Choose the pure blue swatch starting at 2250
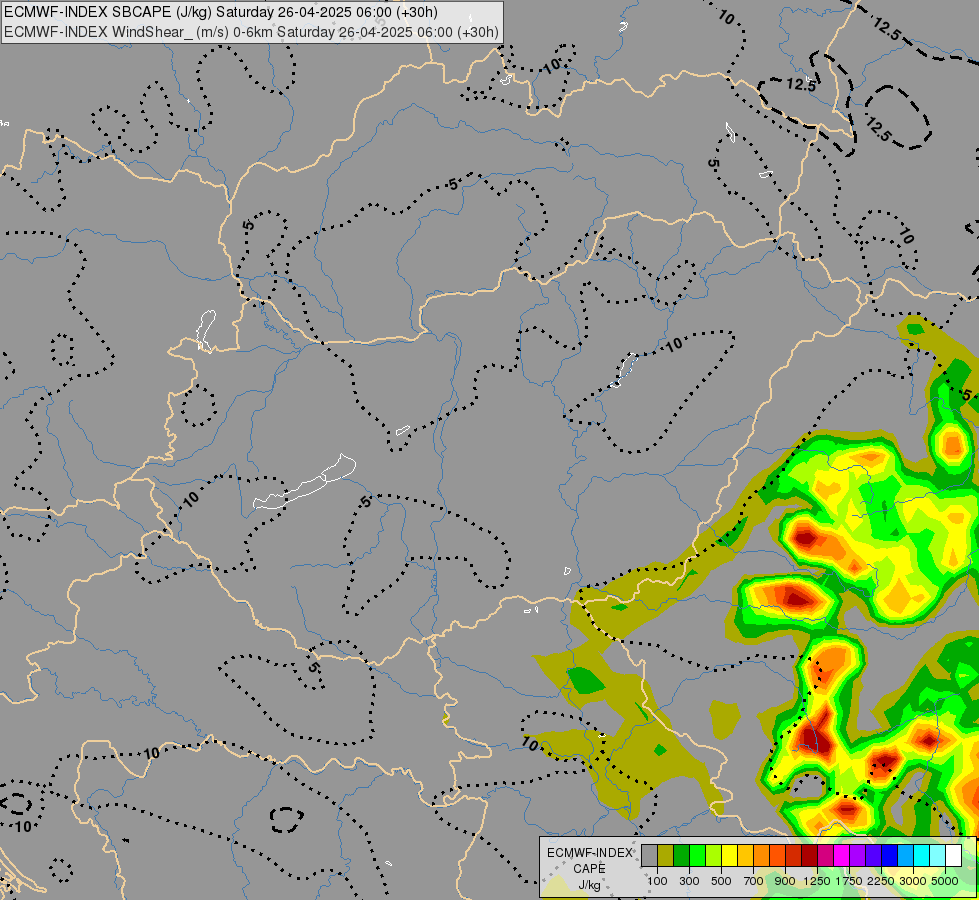The image size is (979, 900). click(x=890, y=856)
